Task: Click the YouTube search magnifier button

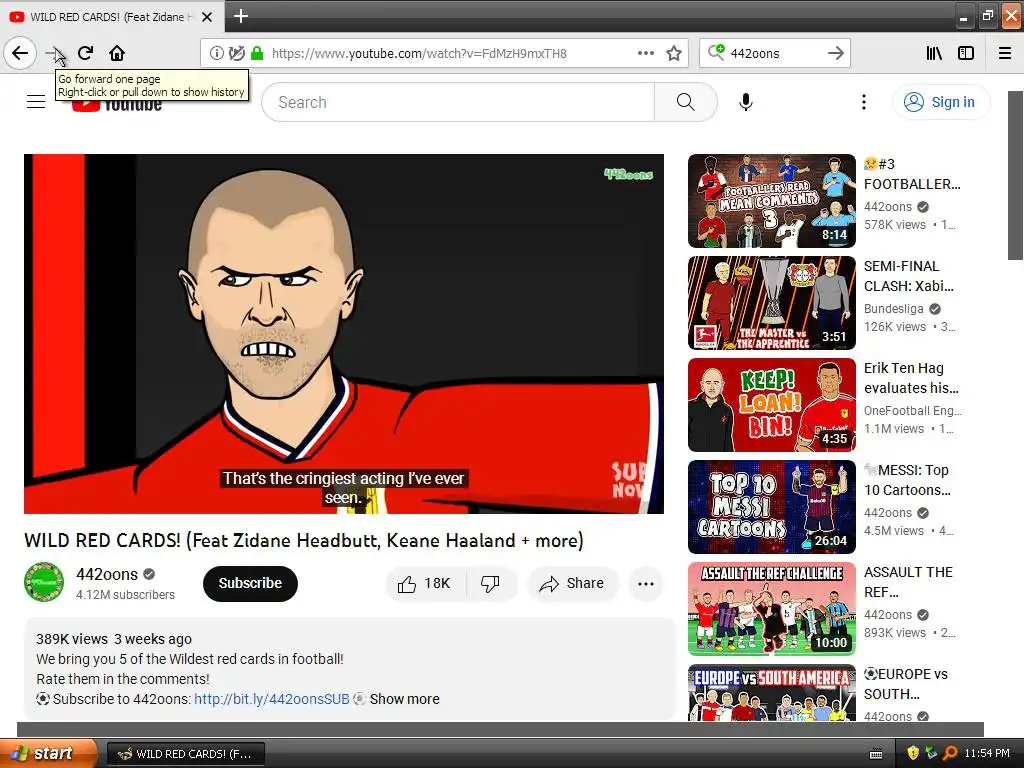Action: (685, 102)
